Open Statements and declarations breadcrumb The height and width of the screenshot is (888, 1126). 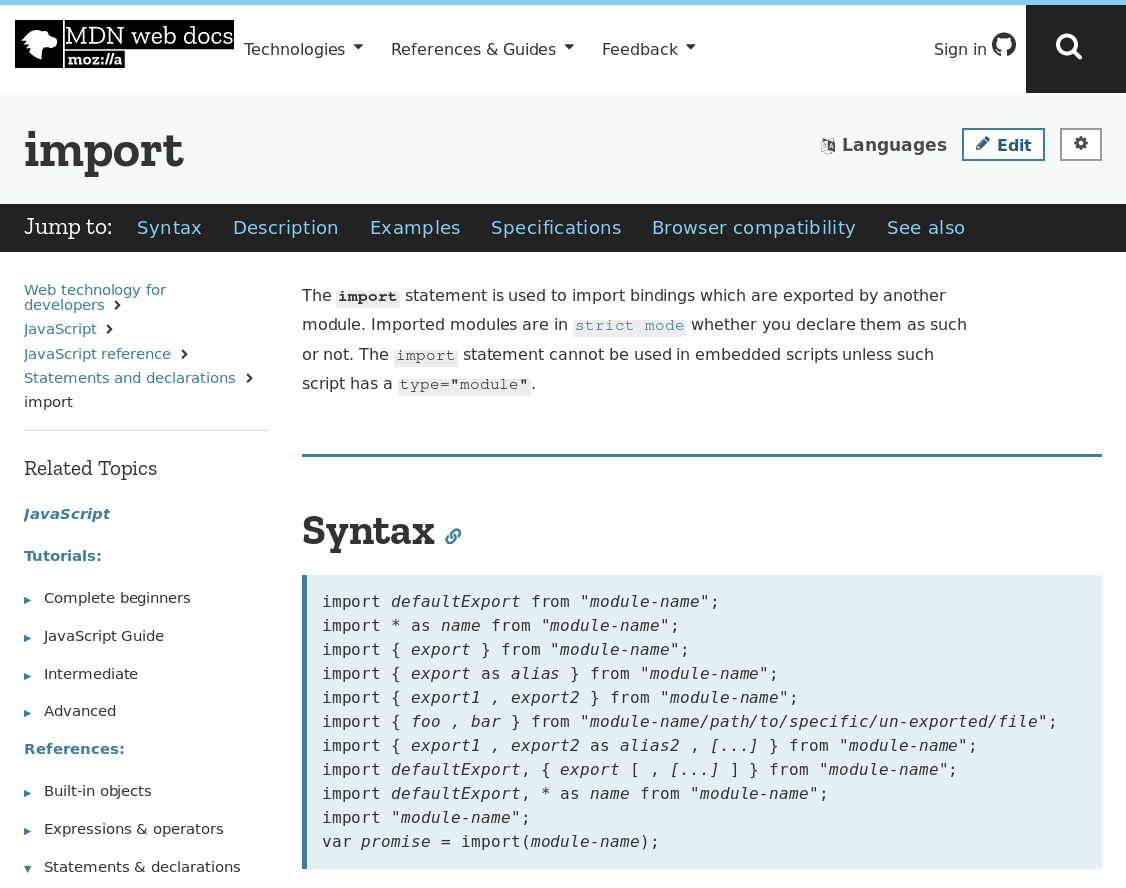[130, 378]
